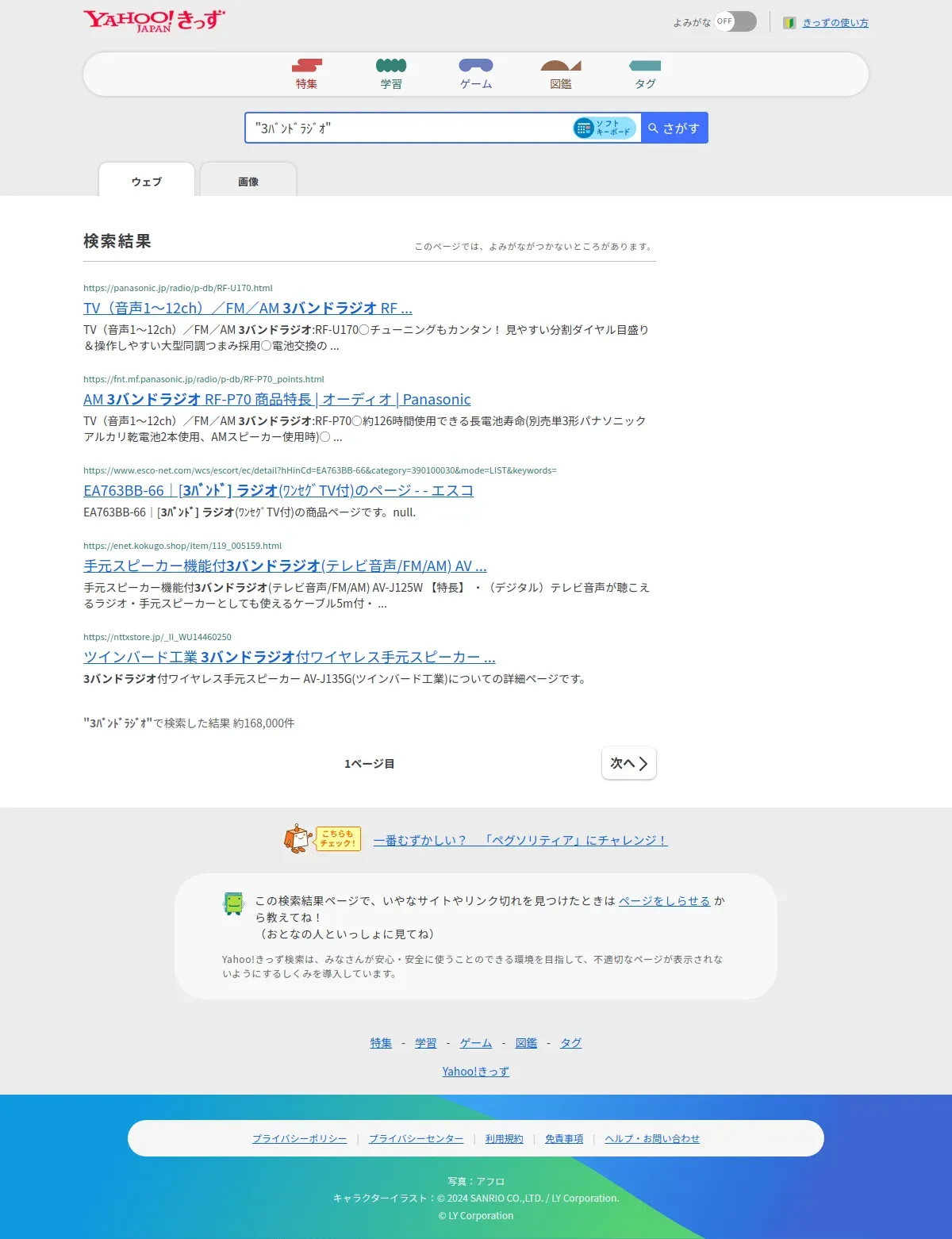Viewport: 952px width, 1239px height.
Task: Go to next page with 次へ
Action: click(629, 763)
